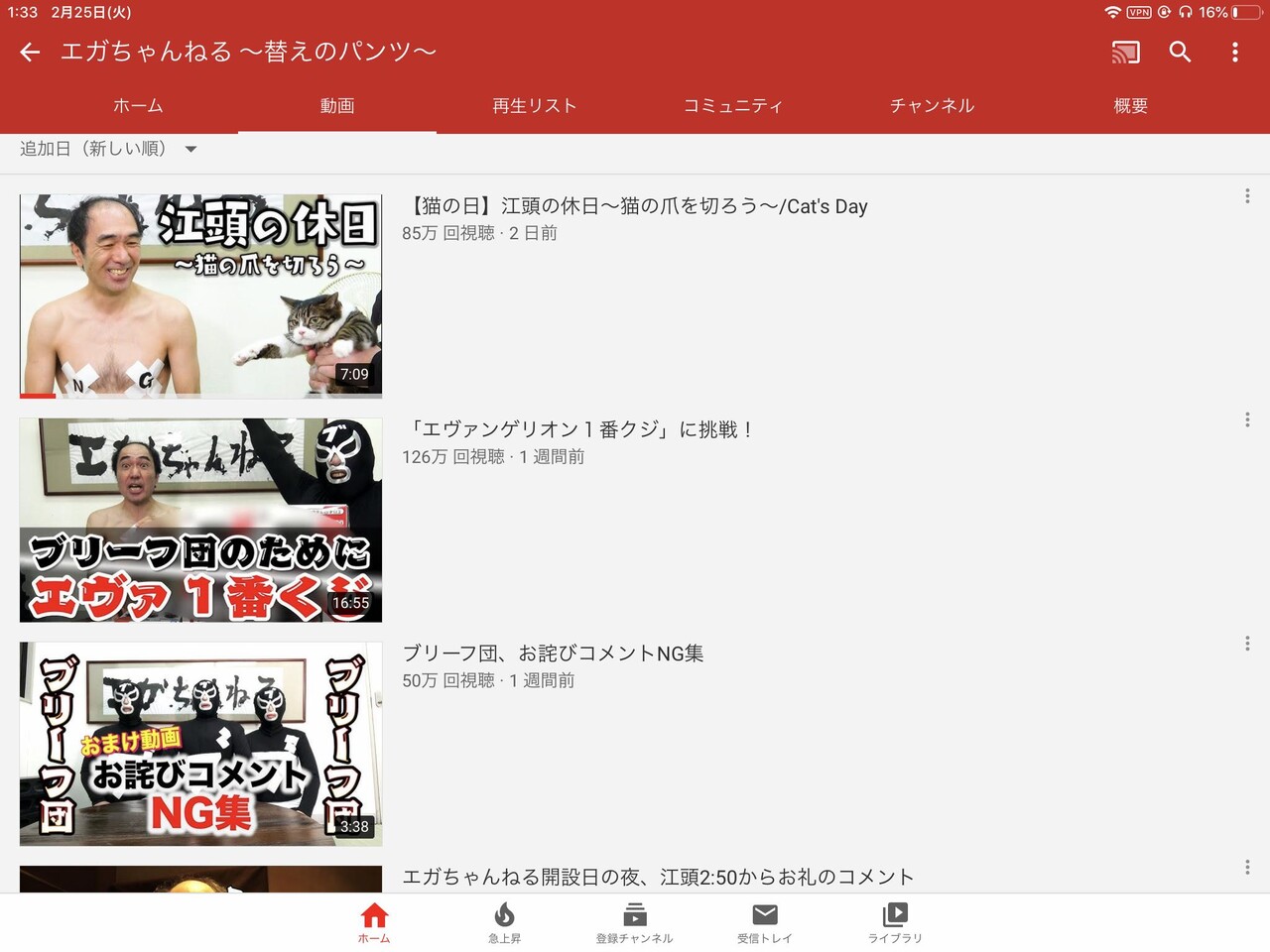Open the Cast to device icon
Image resolution: width=1270 pixels, height=952 pixels.
(1126, 53)
